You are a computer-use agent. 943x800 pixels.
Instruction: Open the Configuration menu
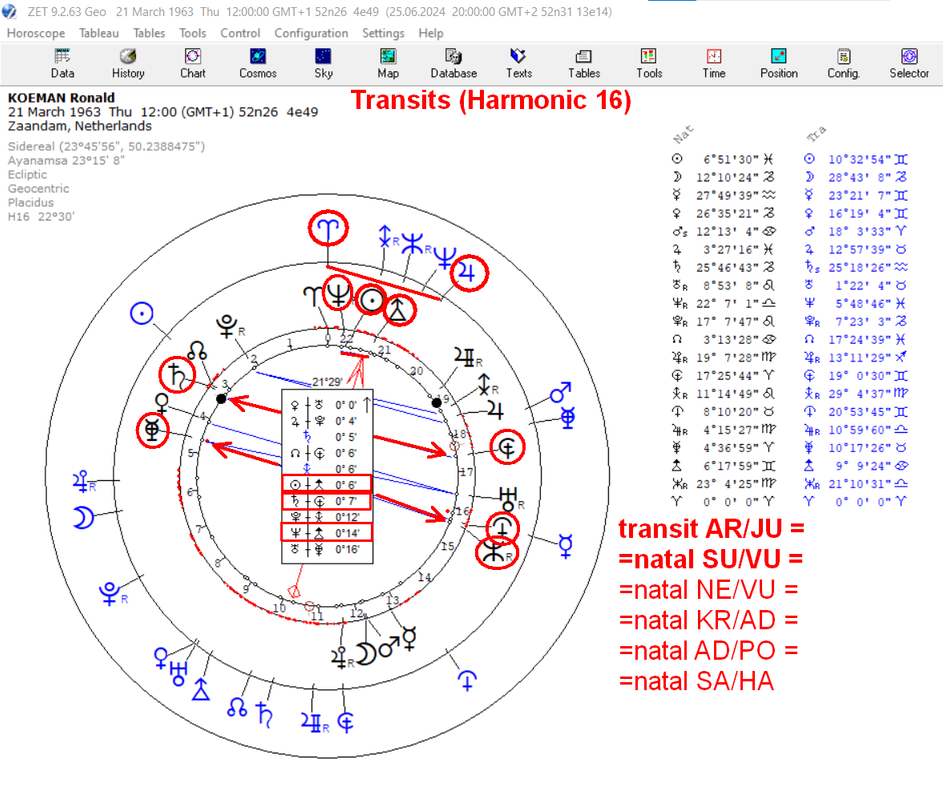[x=311, y=33]
